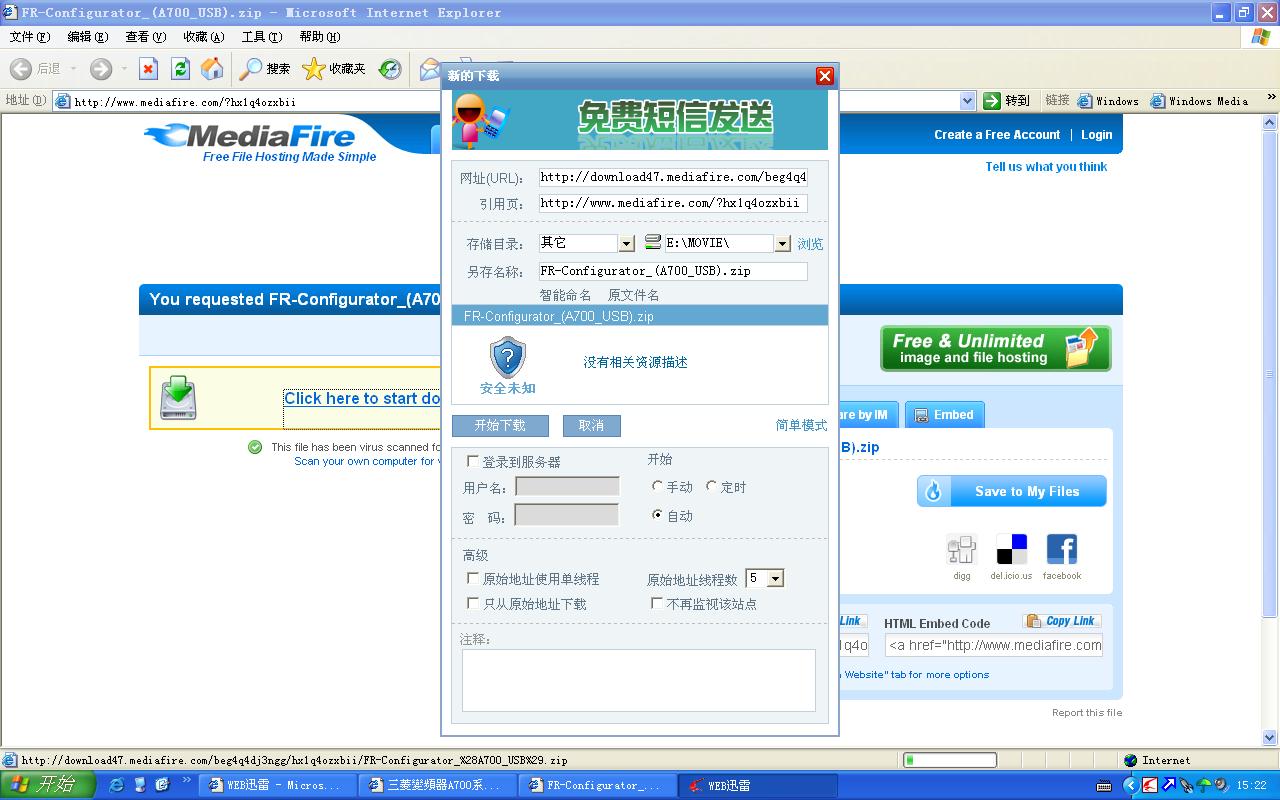Click the IE Refresh page icon
Image resolution: width=1280 pixels, height=800 pixels.
pos(180,68)
